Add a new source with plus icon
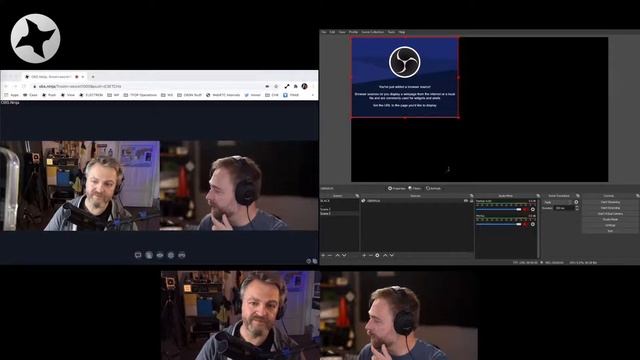Viewport: 640px width, 360px height. (364, 256)
